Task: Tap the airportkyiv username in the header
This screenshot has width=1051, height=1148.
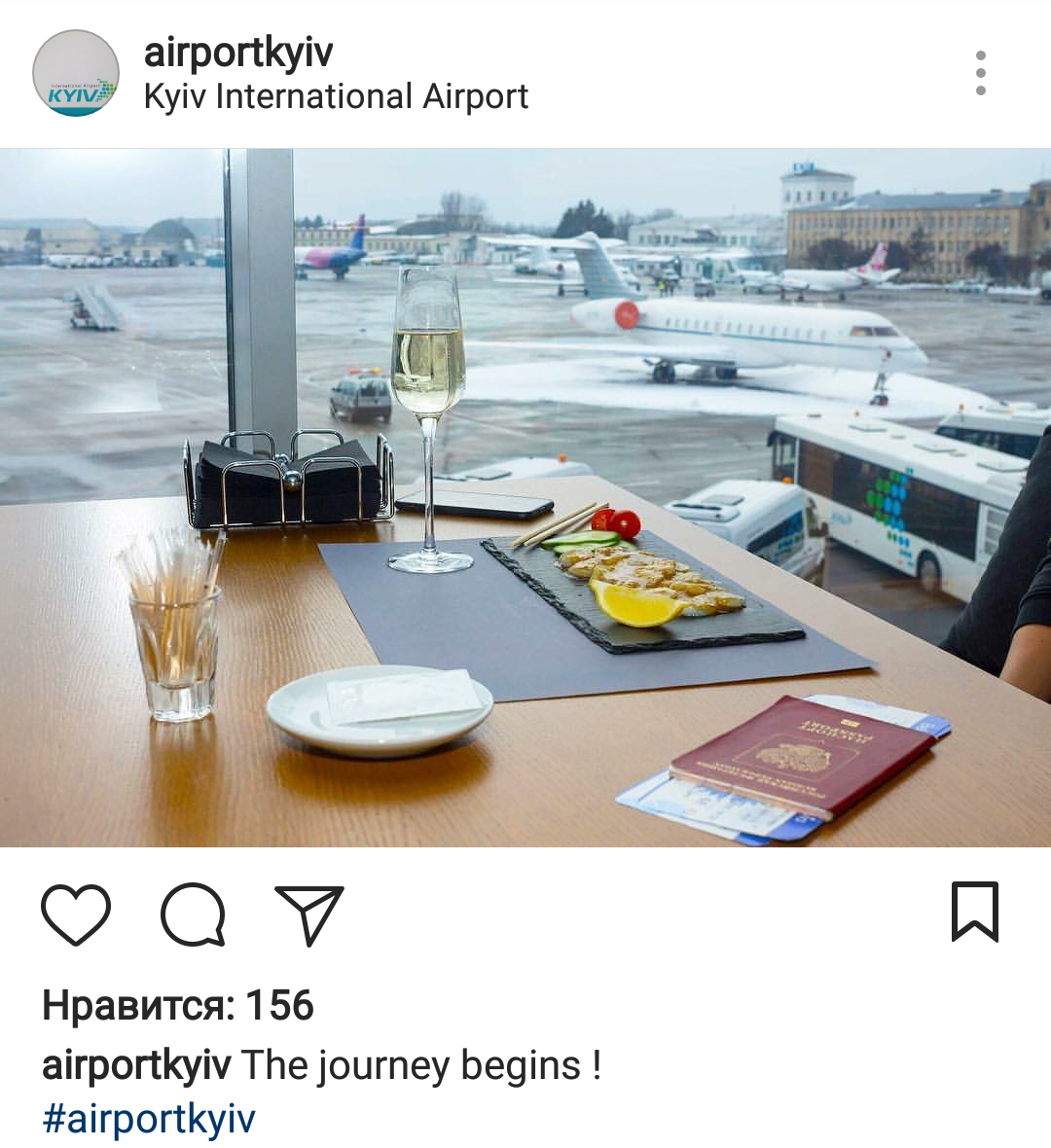Action: pyautogui.click(x=238, y=53)
